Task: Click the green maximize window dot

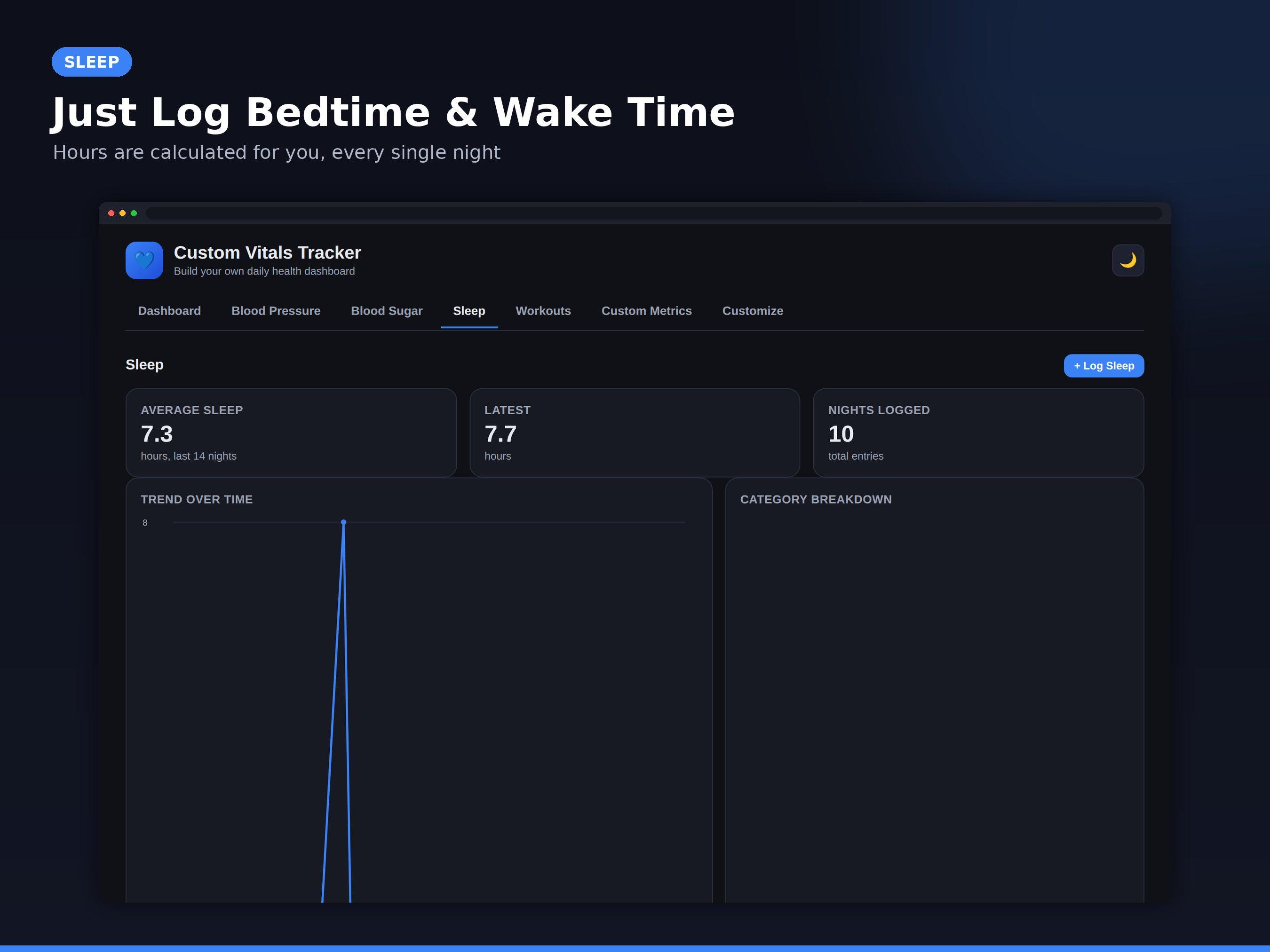Action: click(x=134, y=213)
